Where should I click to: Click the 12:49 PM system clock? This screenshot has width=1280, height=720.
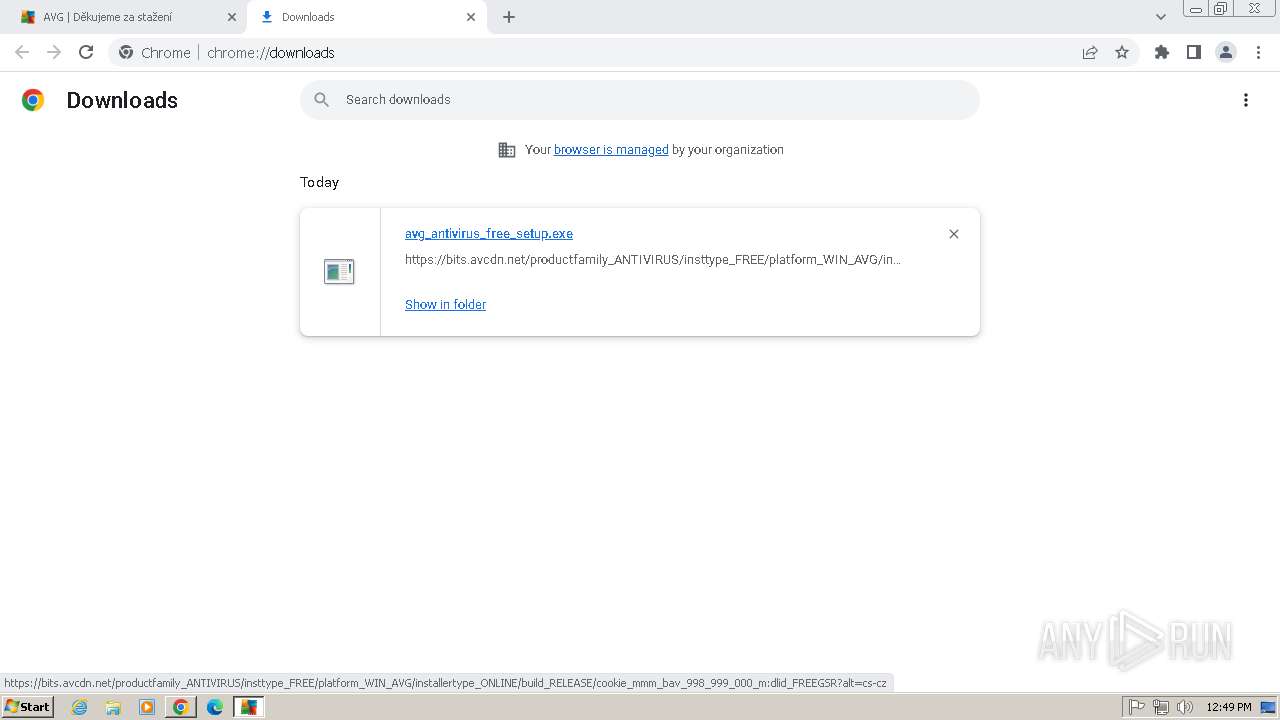(x=1229, y=707)
